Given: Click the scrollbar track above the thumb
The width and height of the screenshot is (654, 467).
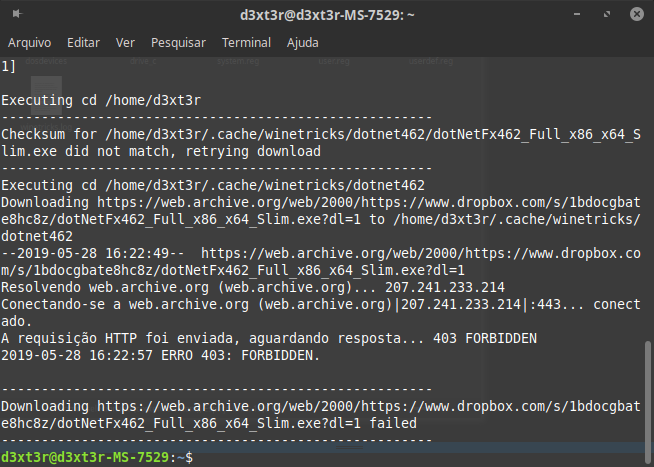Looking at the screenshot, I should [x=647, y=200].
